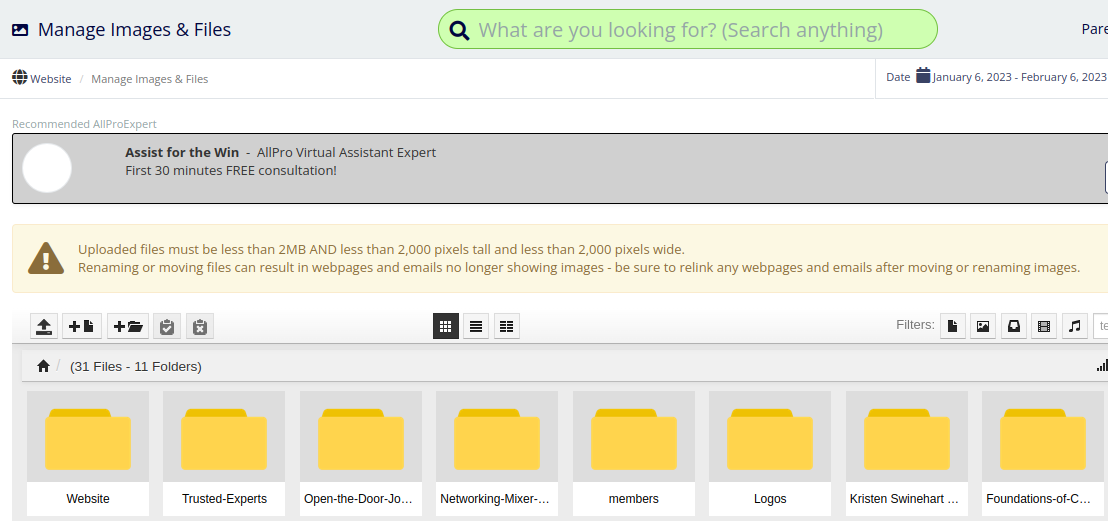Switch to list view
This screenshot has height=521, width=1108.
tap(476, 326)
